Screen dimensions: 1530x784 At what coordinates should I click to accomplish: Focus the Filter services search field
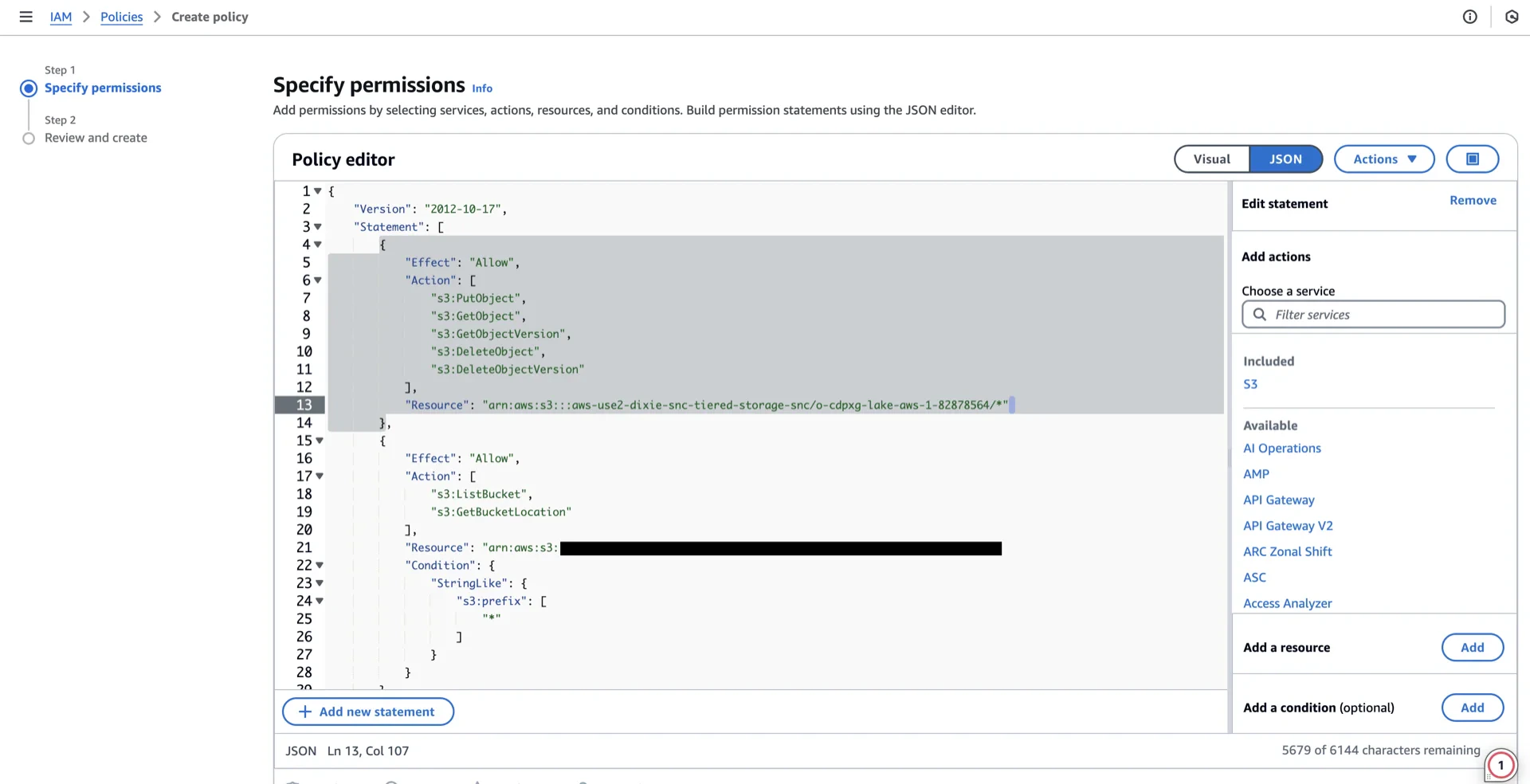(1373, 315)
